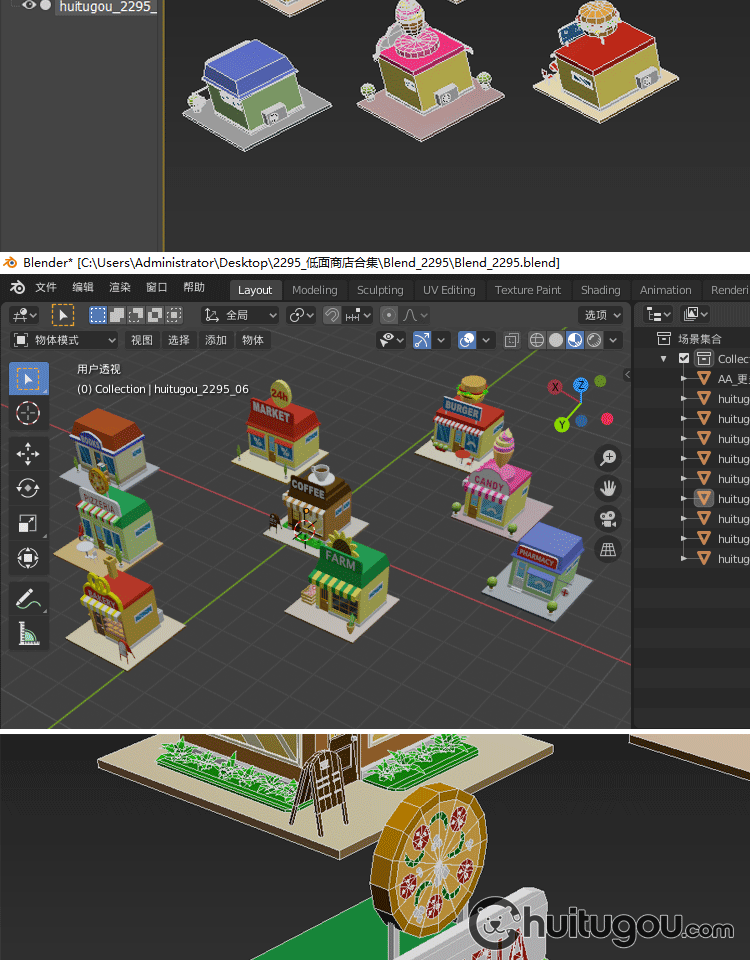Click the camera view icon
Viewport: 750px width, 960px height.
click(x=607, y=519)
